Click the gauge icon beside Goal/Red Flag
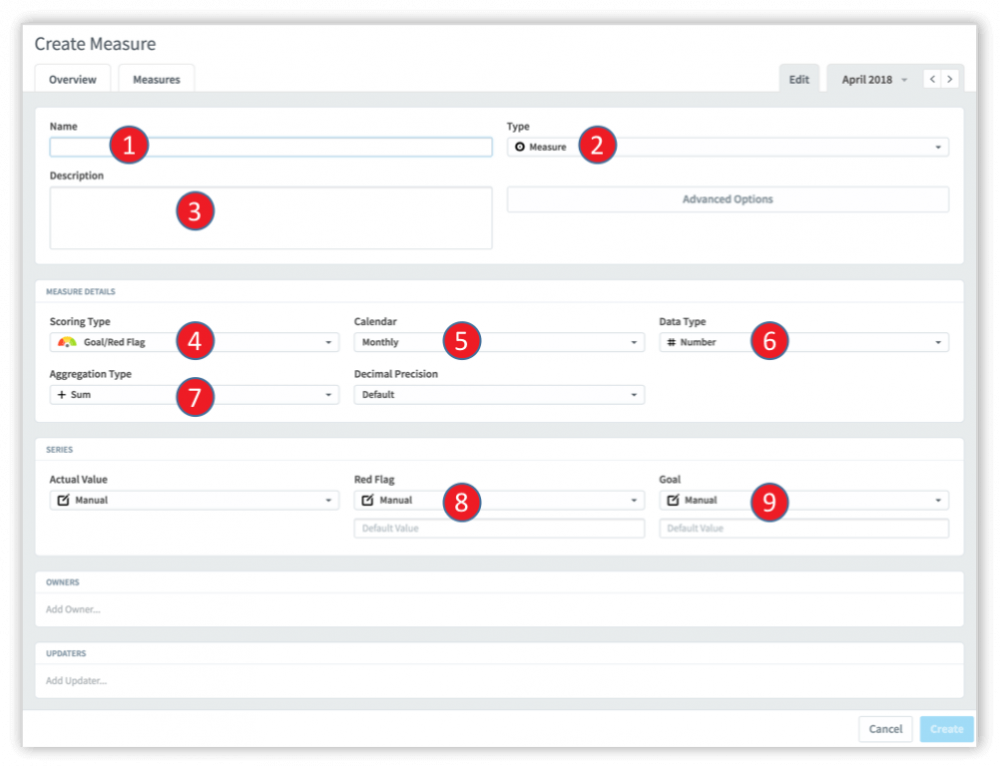Viewport: 1000px width, 766px height. coord(63,342)
